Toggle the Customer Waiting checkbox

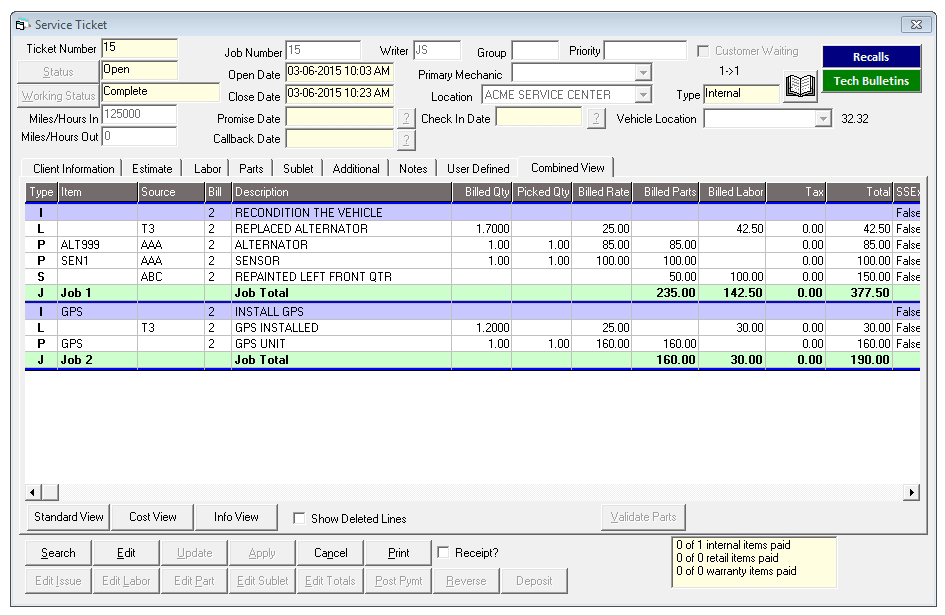(703, 51)
